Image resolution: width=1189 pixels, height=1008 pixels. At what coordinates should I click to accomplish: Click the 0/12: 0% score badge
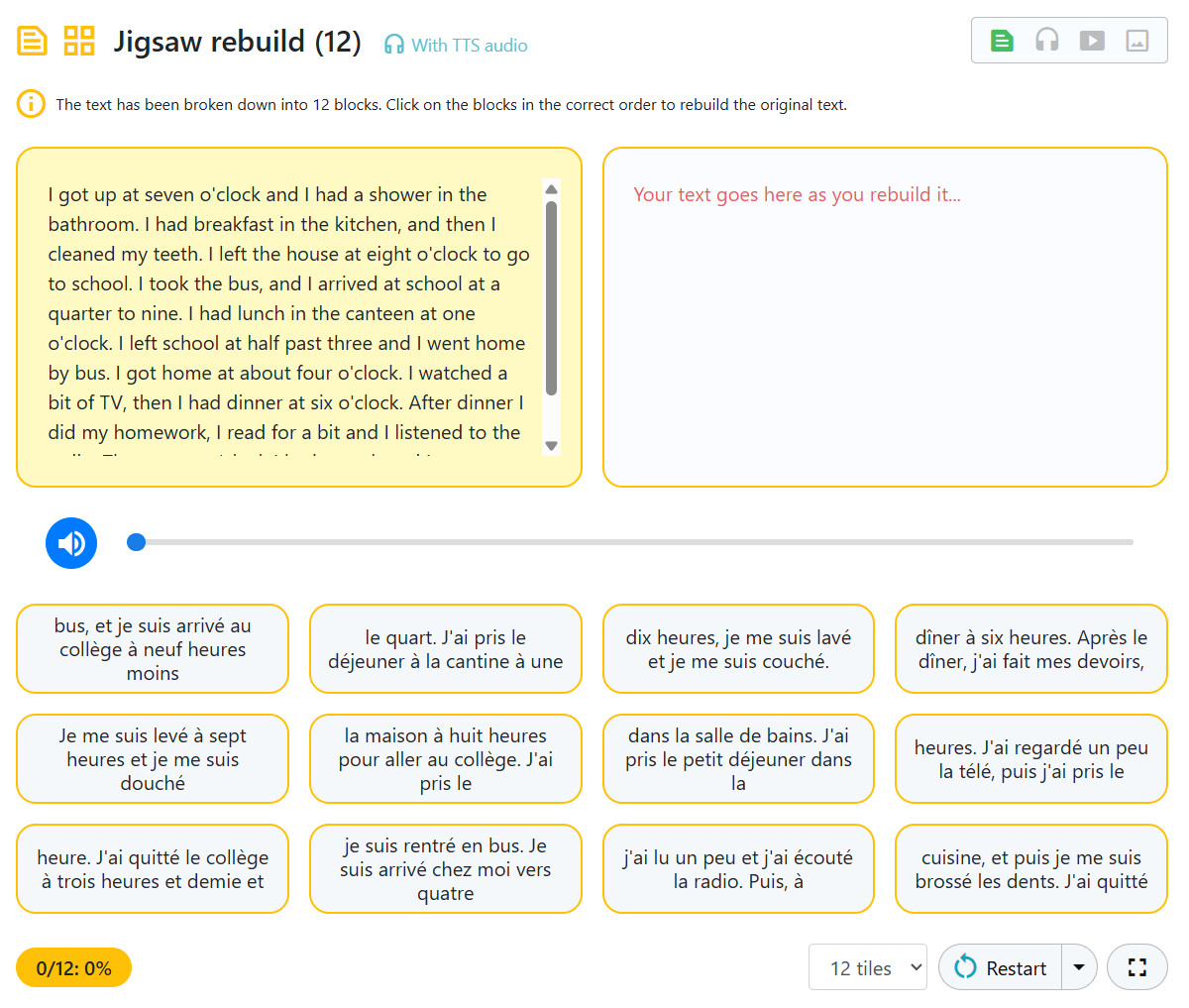pos(73,968)
